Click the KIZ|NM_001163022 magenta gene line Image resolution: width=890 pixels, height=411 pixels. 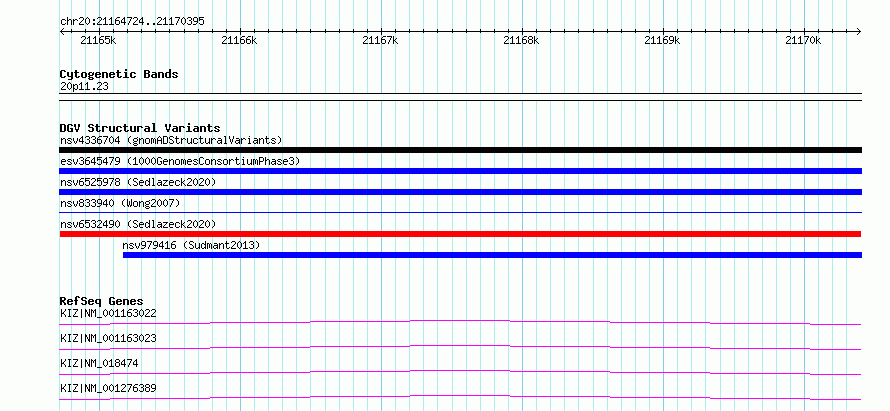tap(460, 322)
